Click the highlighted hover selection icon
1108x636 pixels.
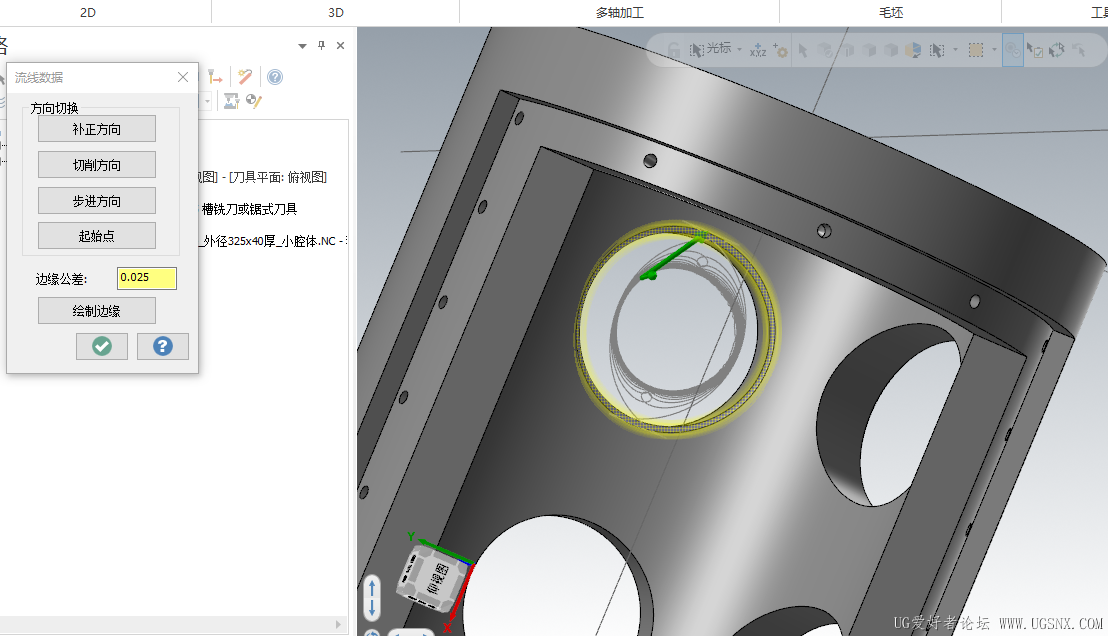(1011, 49)
